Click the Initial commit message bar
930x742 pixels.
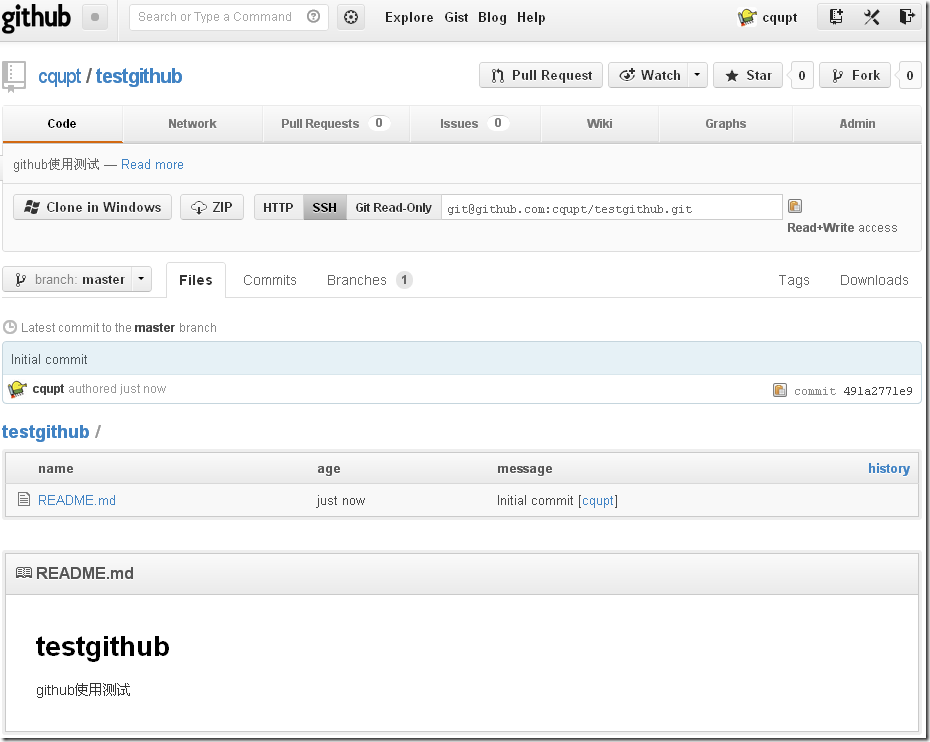(x=461, y=358)
